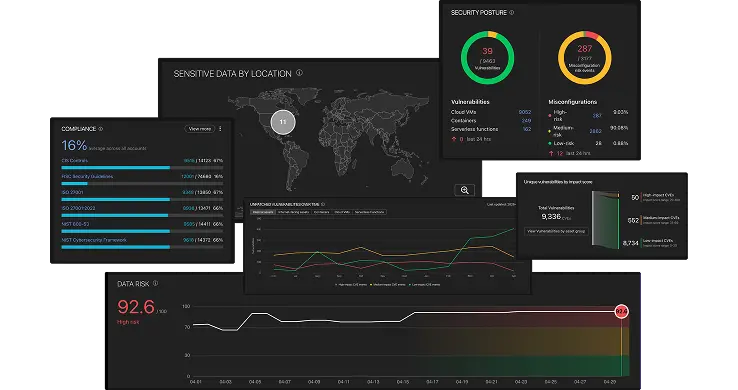Click the 92.4 marker on Data Risk chart
738x390 pixels.
tap(621, 311)
